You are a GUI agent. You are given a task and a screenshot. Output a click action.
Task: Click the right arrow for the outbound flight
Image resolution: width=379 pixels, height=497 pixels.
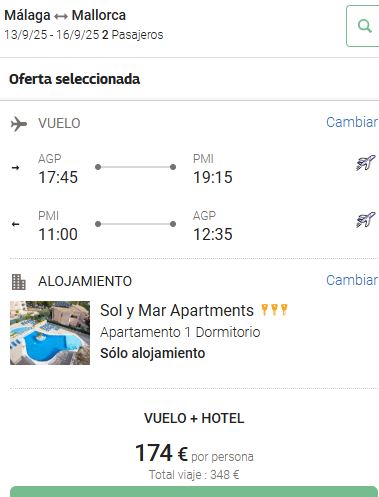tap(15, 167)
